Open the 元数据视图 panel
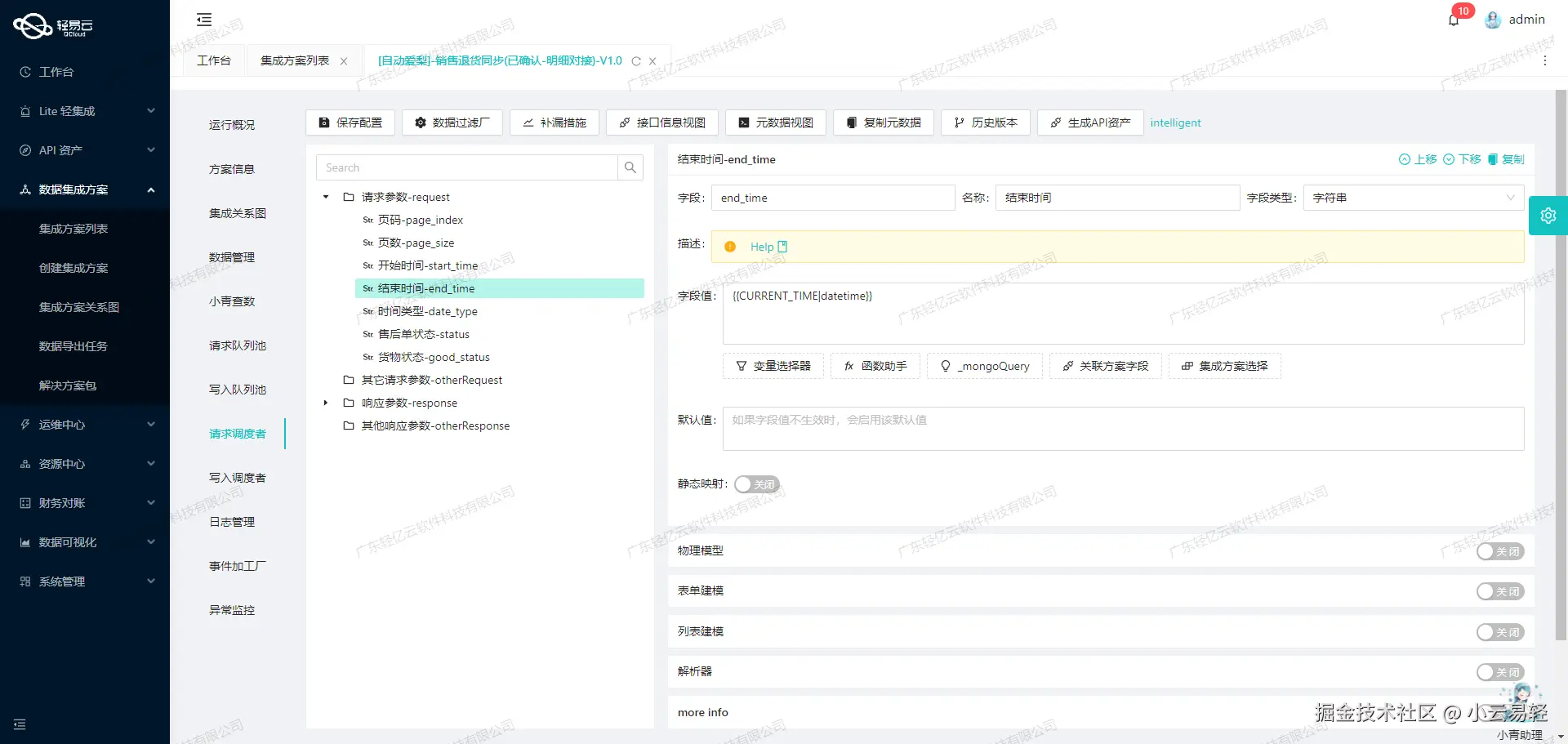 774,123
